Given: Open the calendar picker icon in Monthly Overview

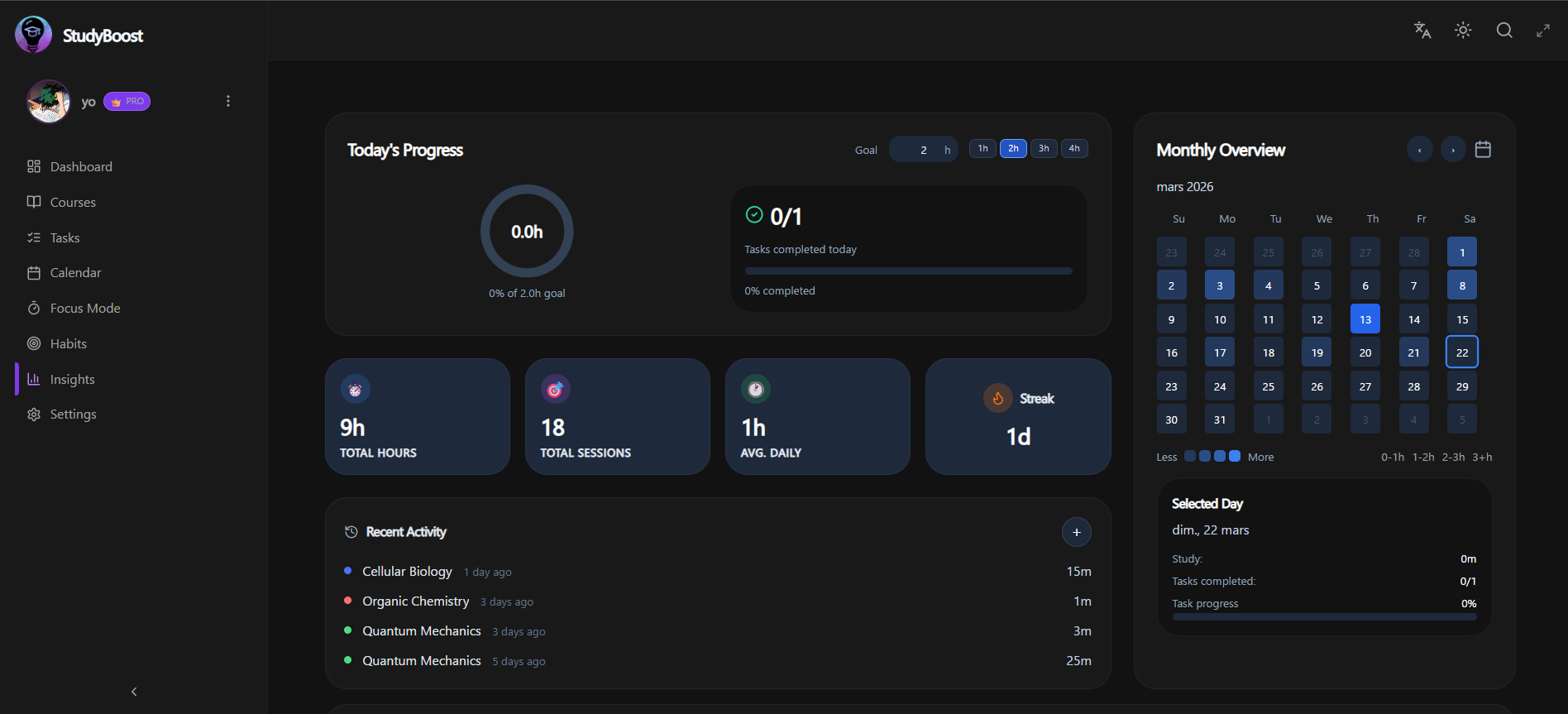Looking at the screenshot, I should coord(1483,150).
